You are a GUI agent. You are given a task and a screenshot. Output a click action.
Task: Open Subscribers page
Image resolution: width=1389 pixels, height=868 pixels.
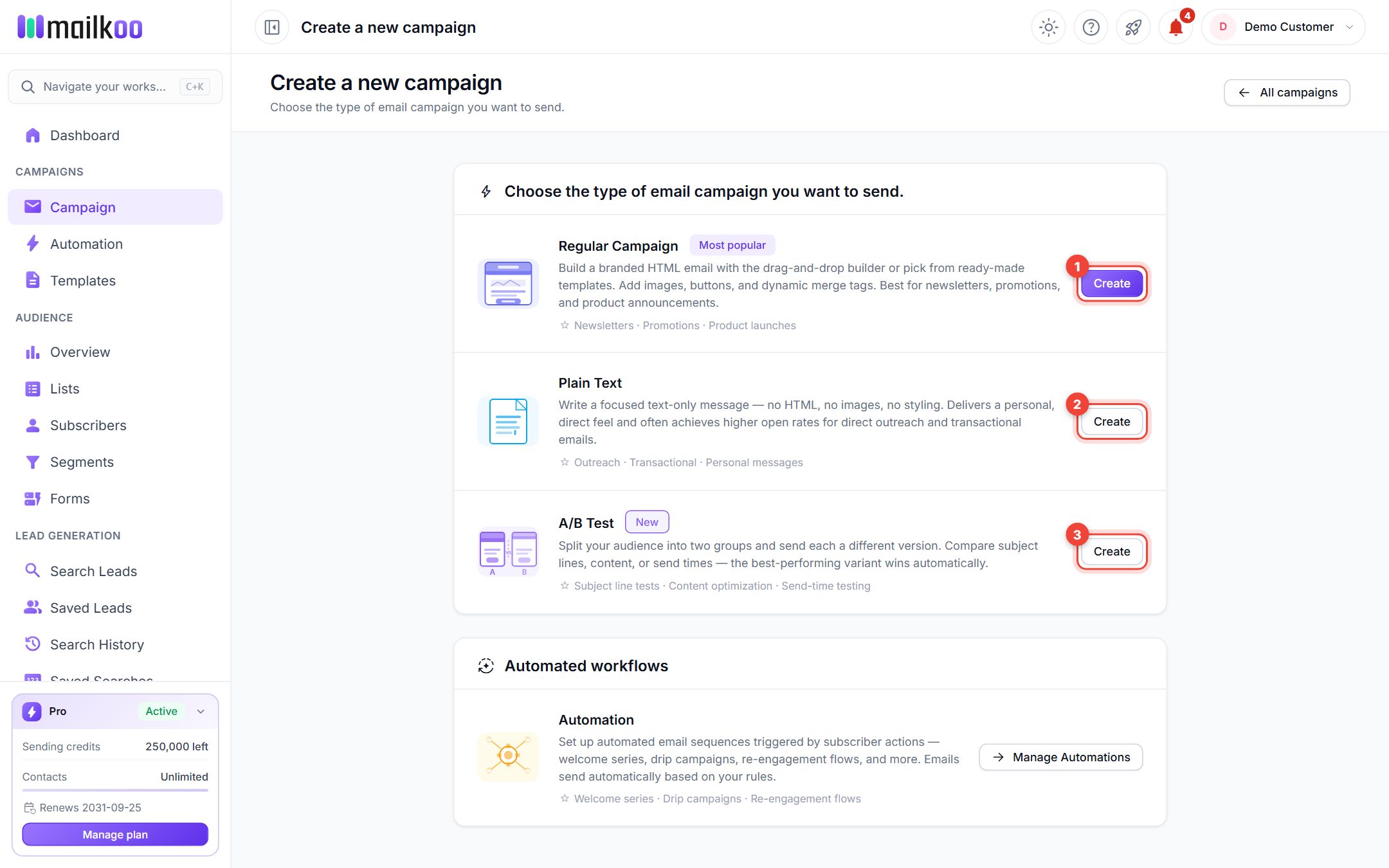point(115,425)
